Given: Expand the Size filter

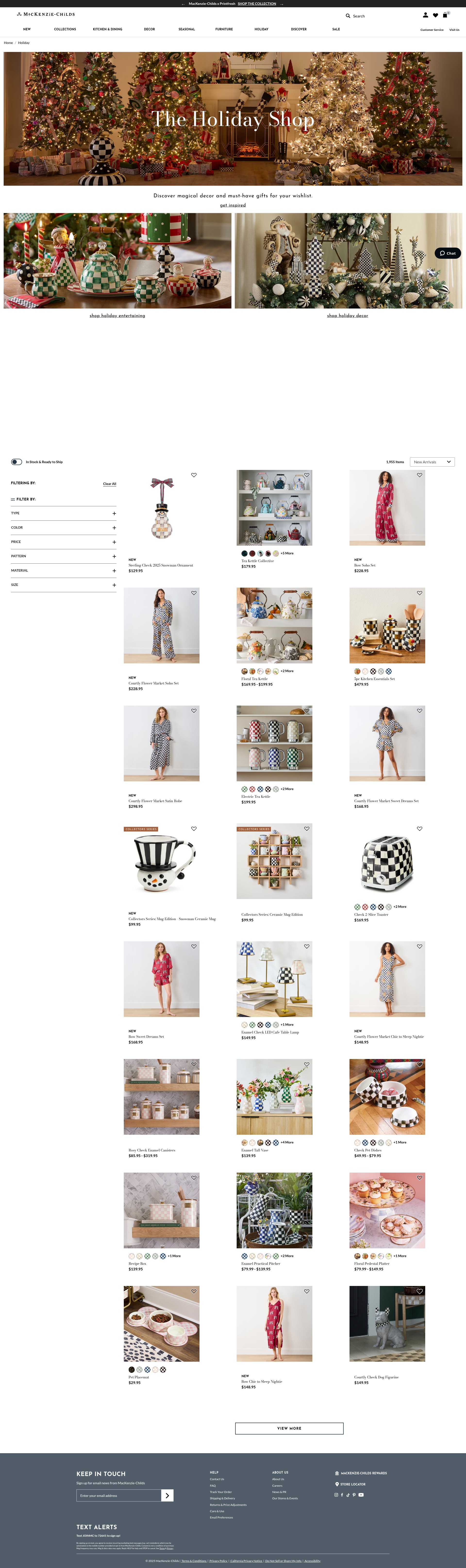Looking at the screenshot, I should 63,585.
